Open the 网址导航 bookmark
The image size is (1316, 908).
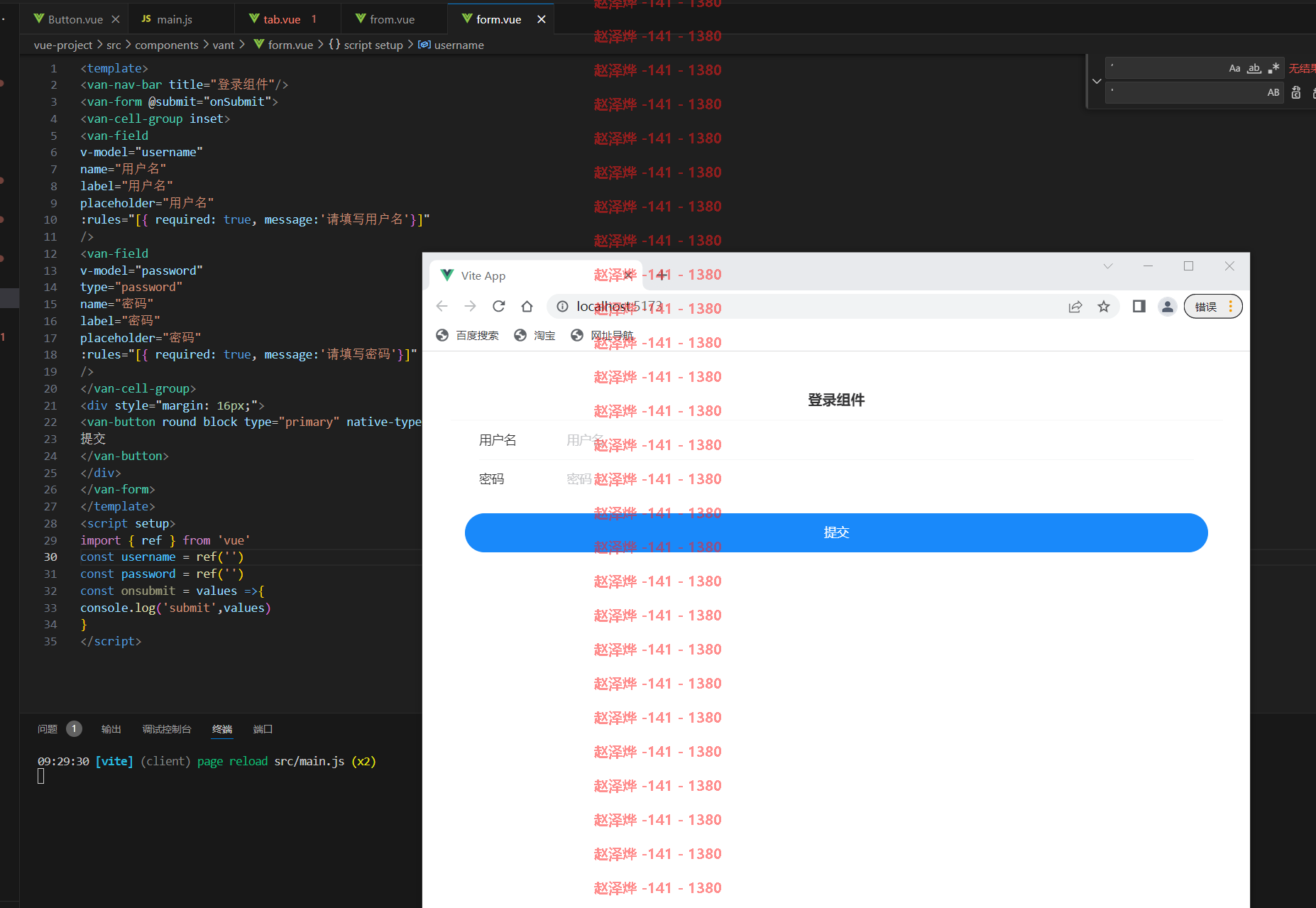pyautogui.click(x=602, y=335)
